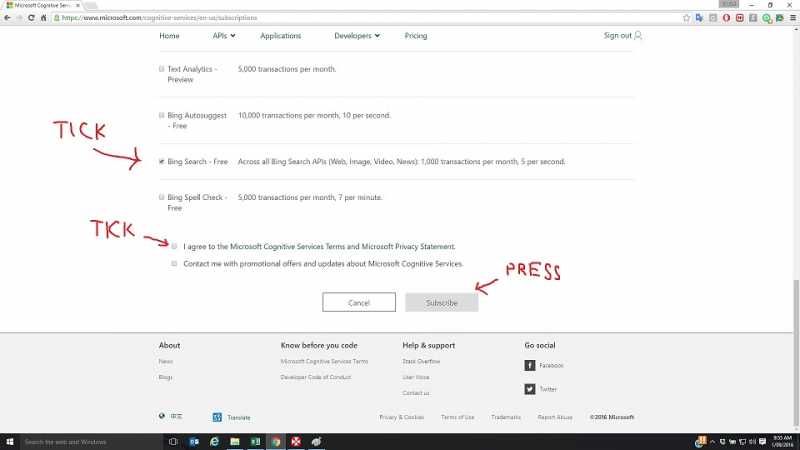The height and width of the screenshot is (450, 800).
Task: Click the red square extension icon
Action: pyautogui.click(x=740, y=18)
